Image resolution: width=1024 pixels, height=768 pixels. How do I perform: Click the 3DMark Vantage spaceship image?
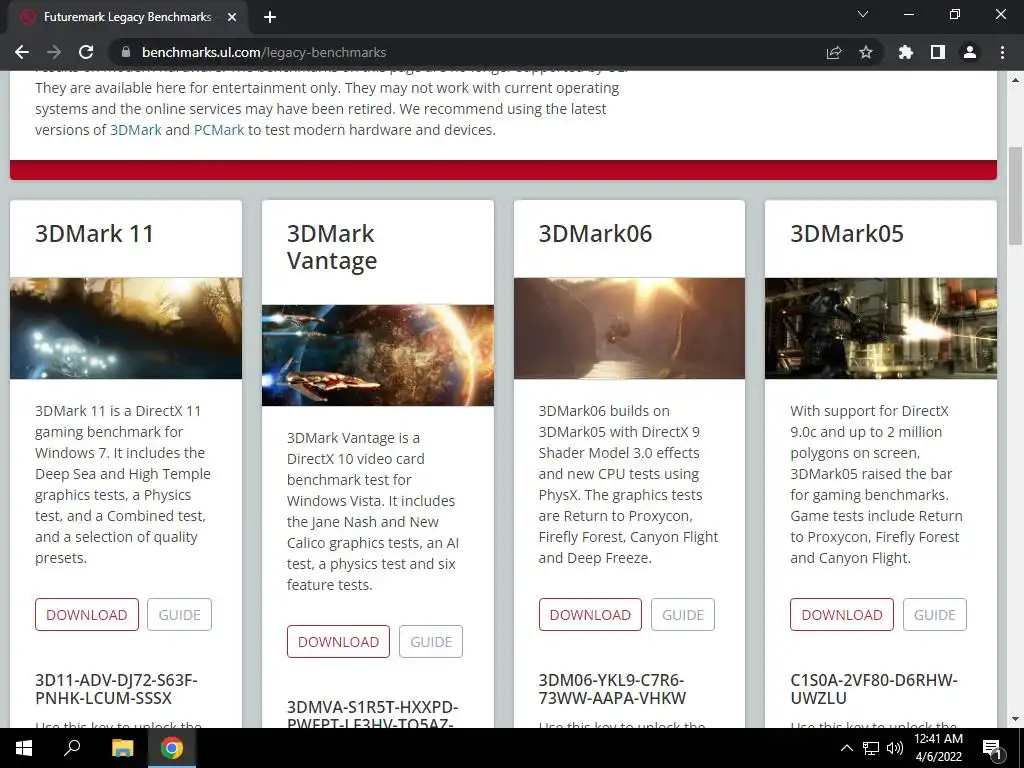tap(377, 355)
